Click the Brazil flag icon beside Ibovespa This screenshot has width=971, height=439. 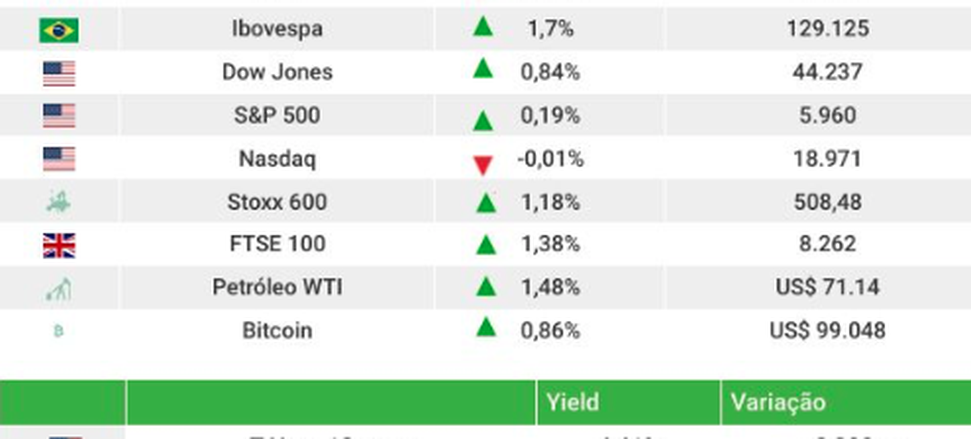(59, 30)
